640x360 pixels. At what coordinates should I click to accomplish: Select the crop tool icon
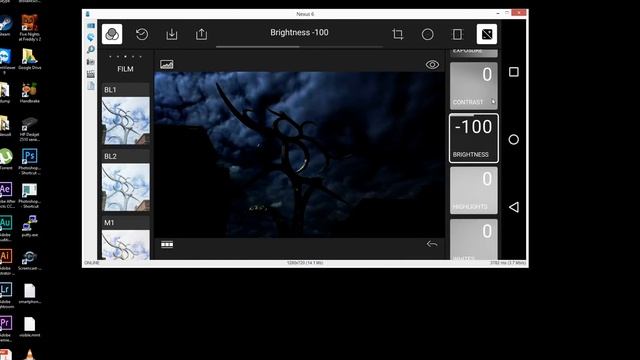click(x=398, y=34)
